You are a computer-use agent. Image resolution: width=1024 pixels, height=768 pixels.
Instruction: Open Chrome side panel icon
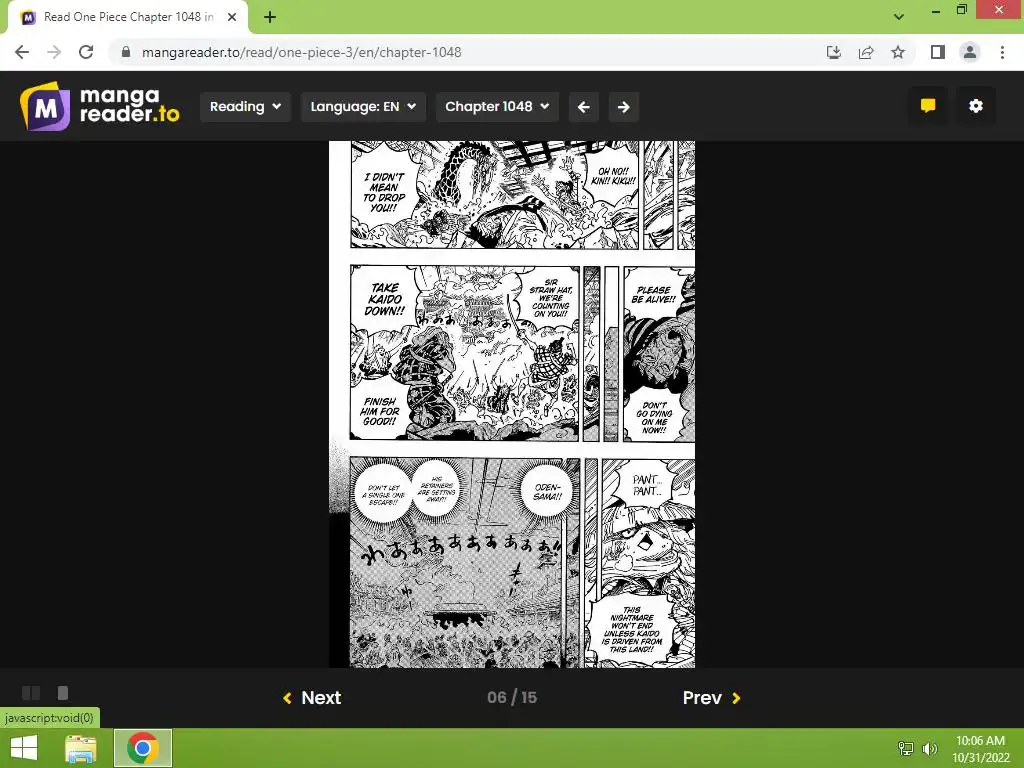(x=938, y=52)
